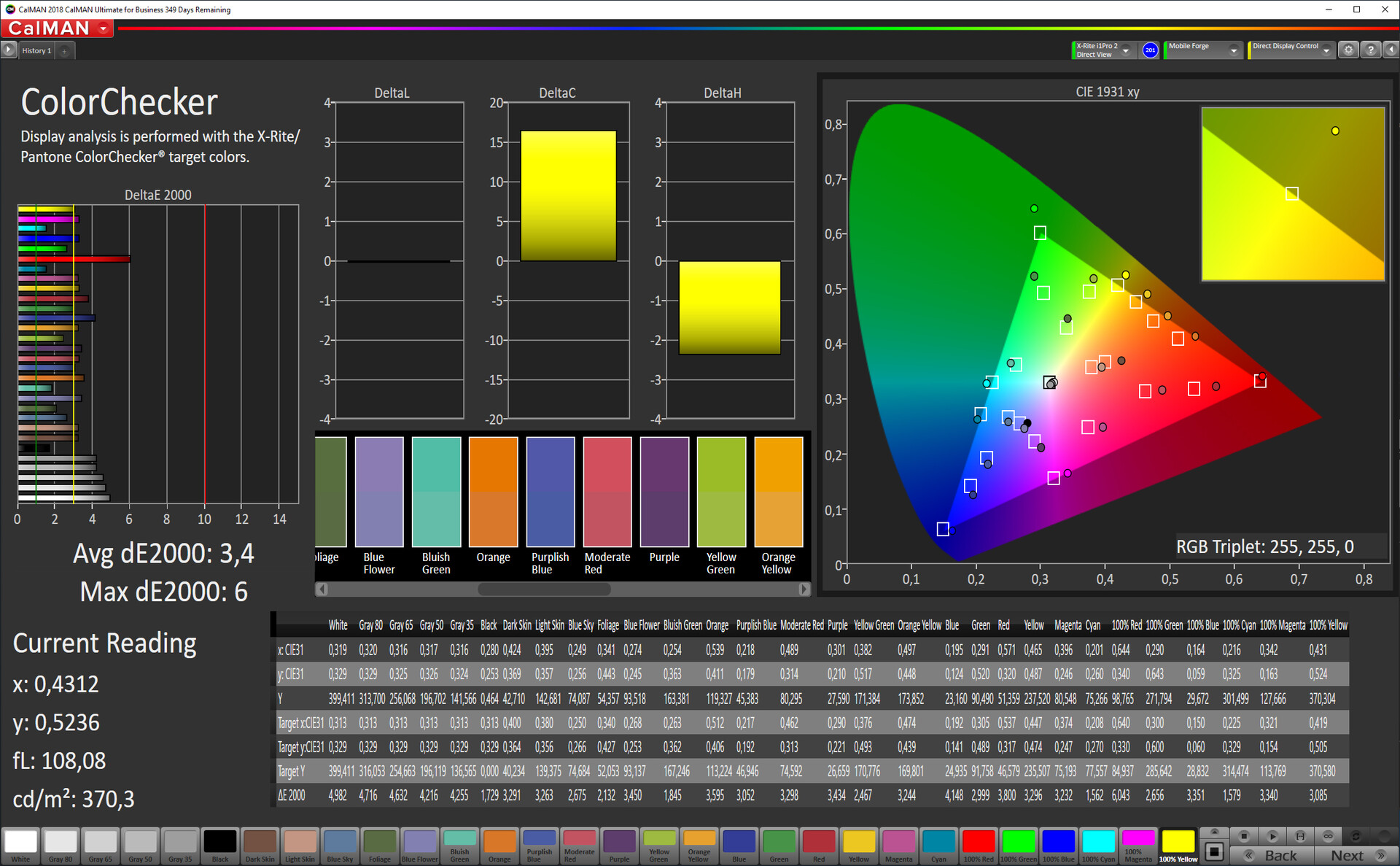
Task: Expand the up-arrow above pattern window button
Action: tap(1214, 832)
